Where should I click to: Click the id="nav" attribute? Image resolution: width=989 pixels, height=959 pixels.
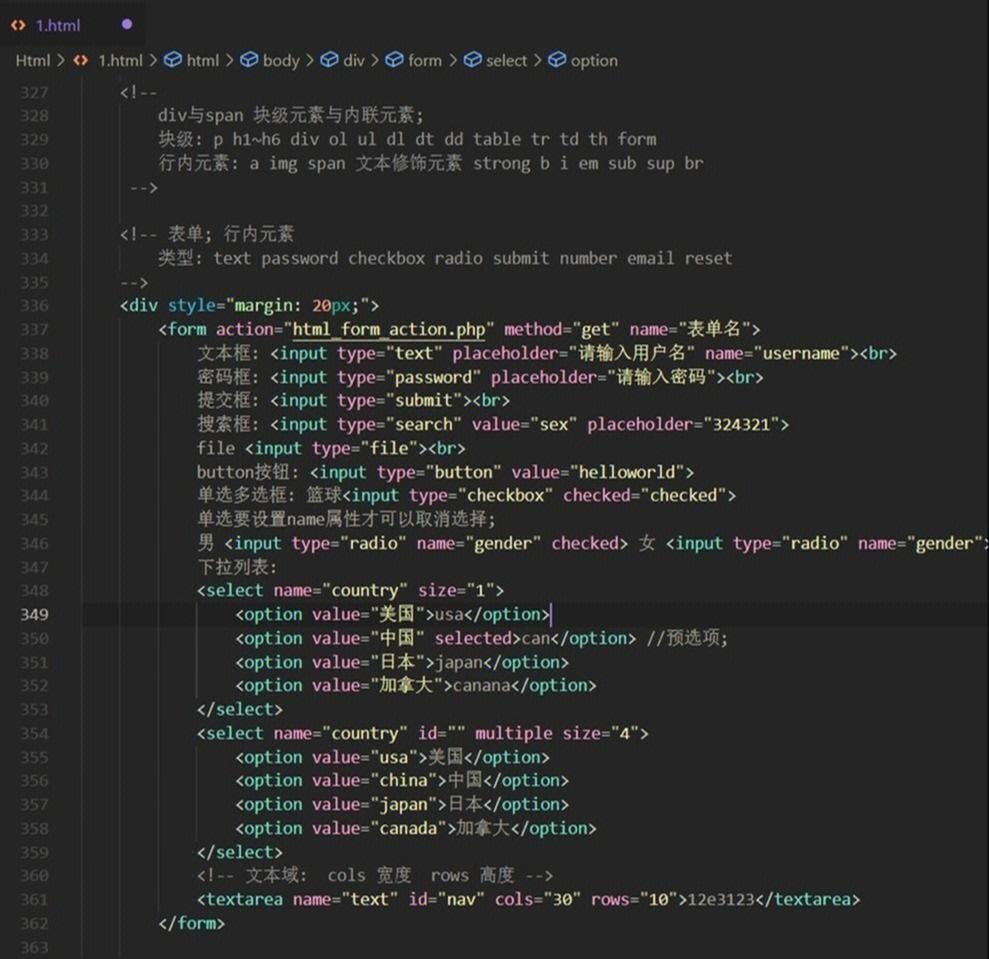click(447, 900)
